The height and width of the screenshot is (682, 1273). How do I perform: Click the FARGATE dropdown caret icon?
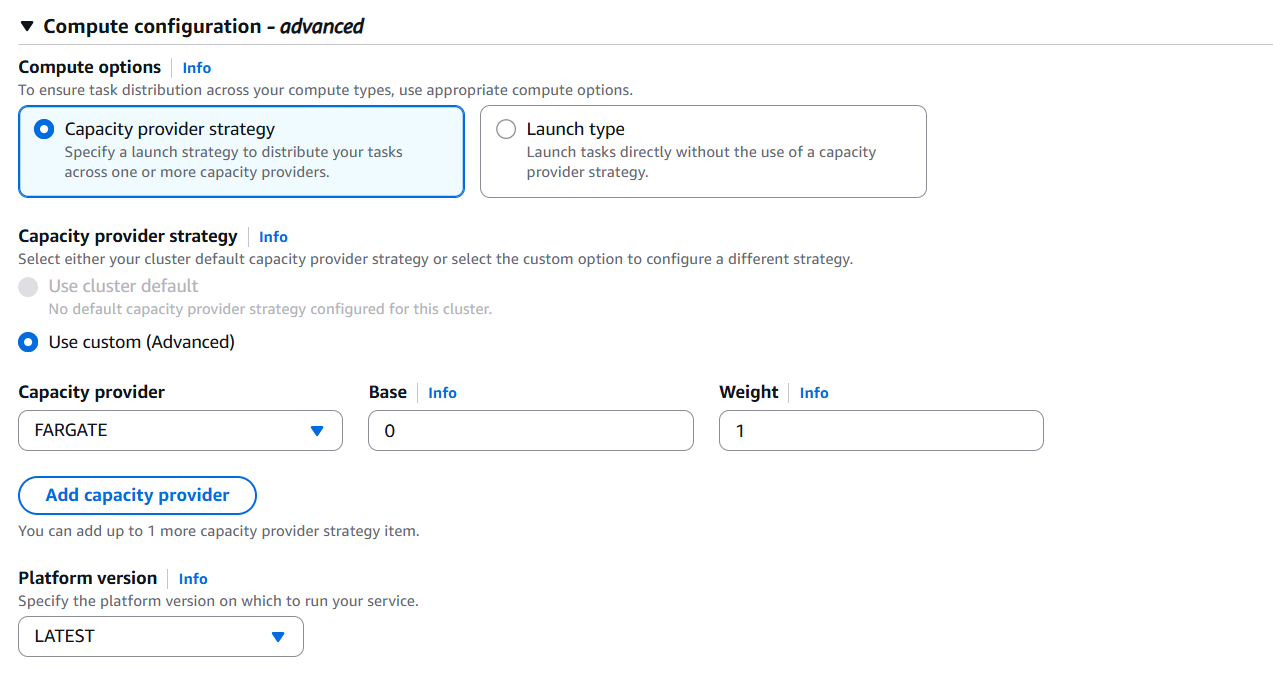[319, 430]
